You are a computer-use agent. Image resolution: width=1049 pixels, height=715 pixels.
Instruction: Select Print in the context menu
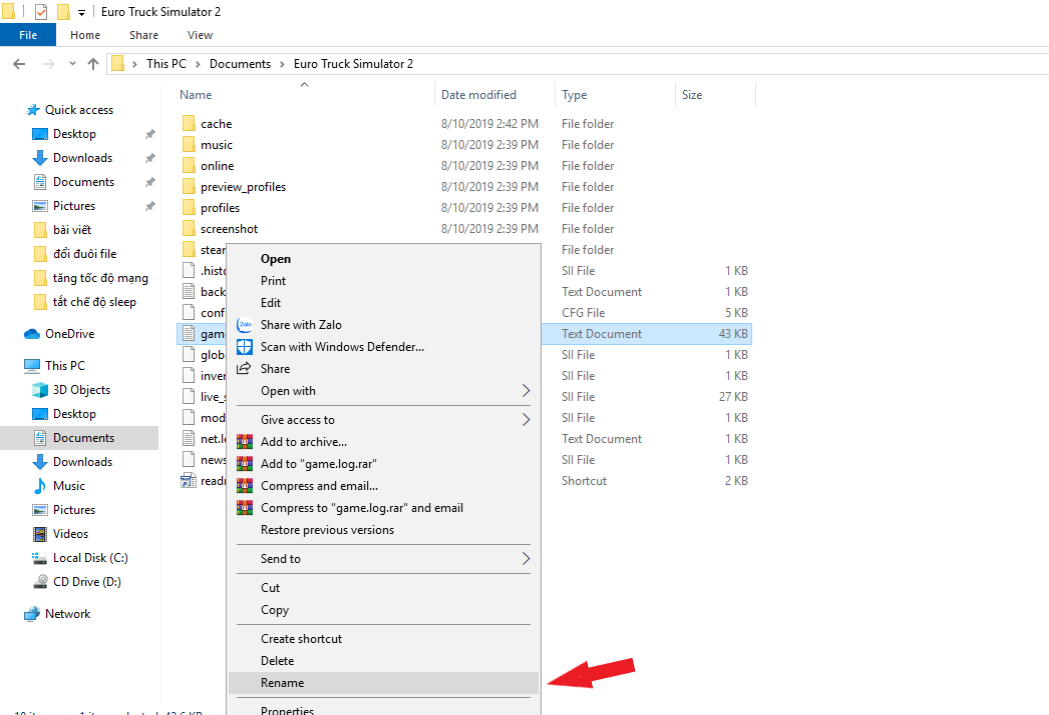coord(273,280)
